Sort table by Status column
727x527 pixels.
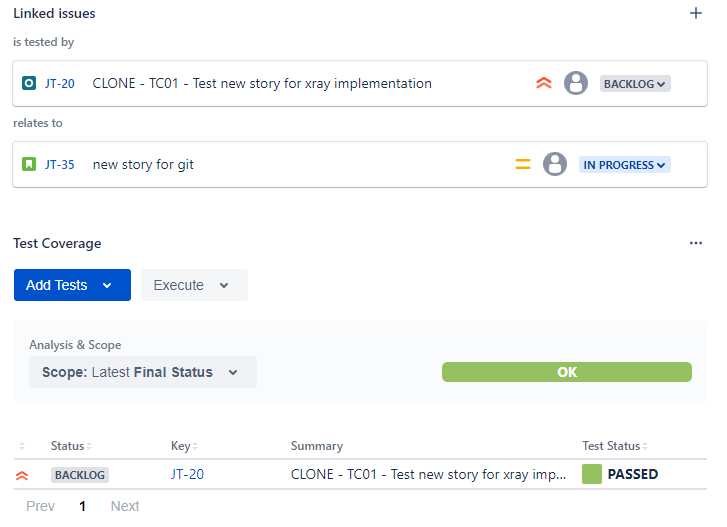tap(71, 446)
